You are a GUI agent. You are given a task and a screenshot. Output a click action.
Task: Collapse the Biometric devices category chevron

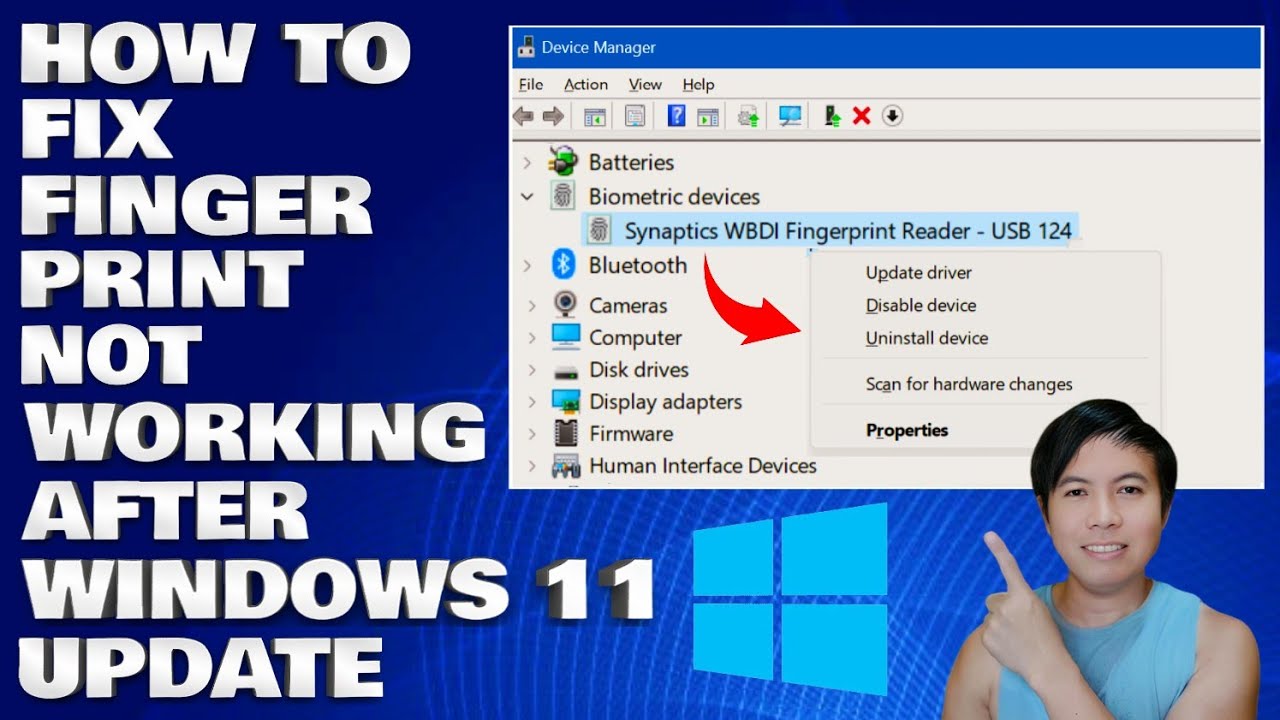pyautogui.click(x=527, y=197)
